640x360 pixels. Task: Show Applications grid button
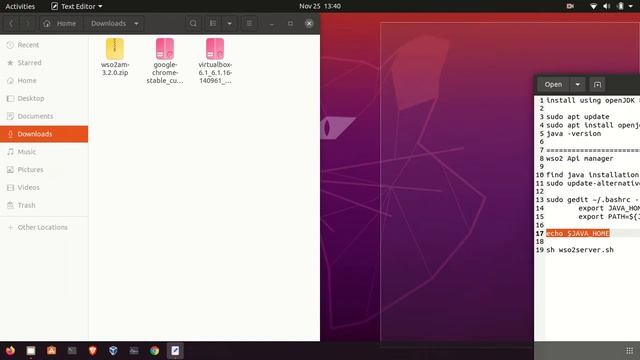click(x=629, y=351)
